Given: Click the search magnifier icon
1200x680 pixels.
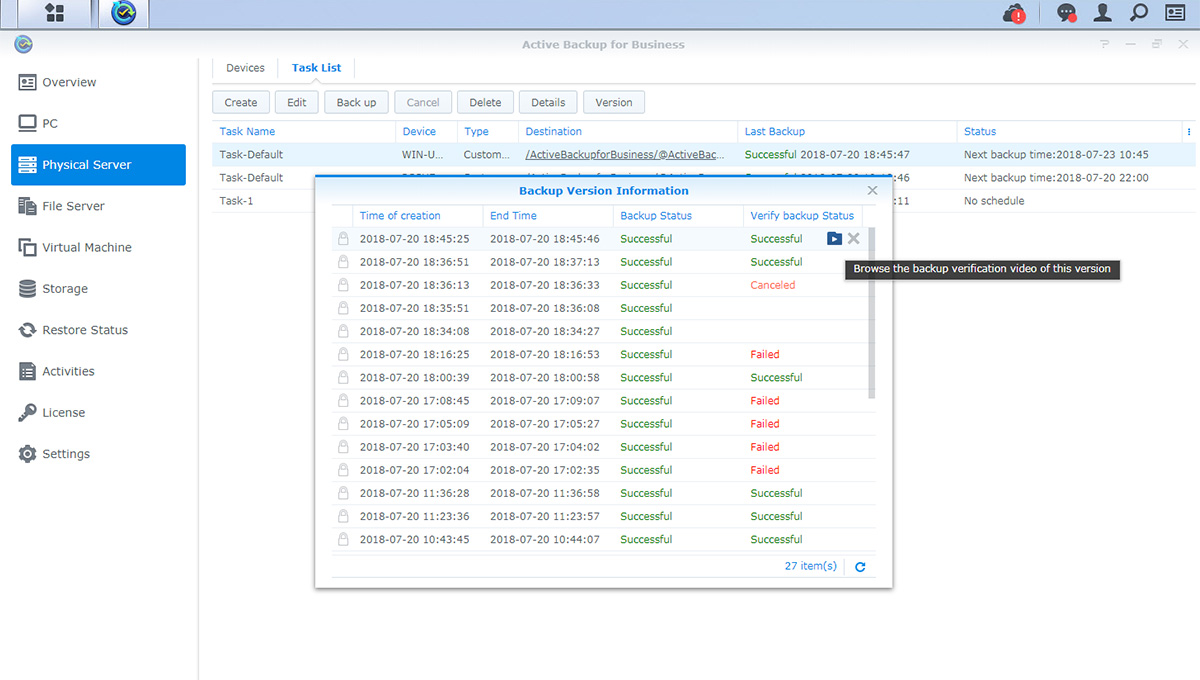Looking at the screenshot, I should (1138, 14).
